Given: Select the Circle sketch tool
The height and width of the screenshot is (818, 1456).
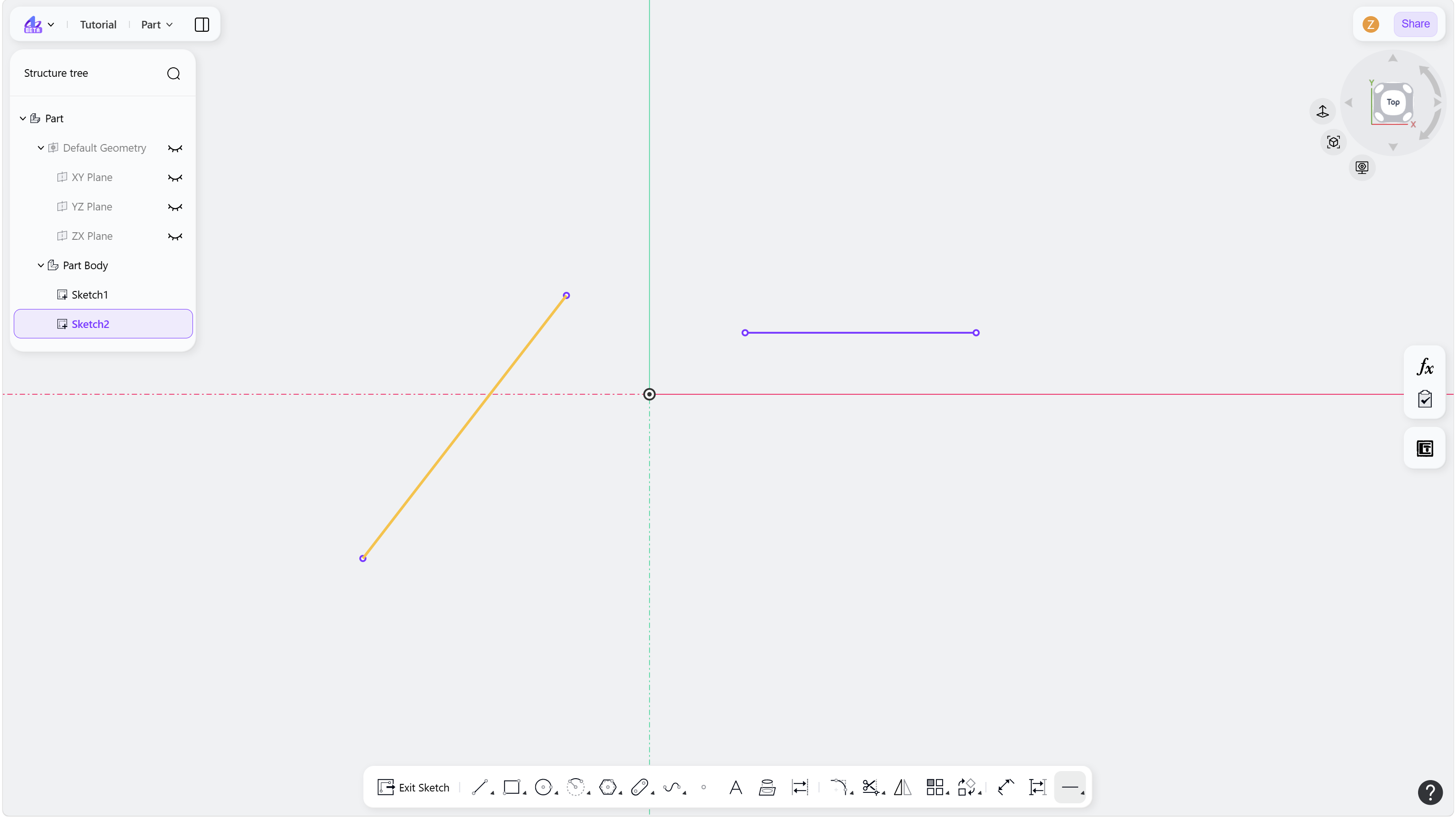Looking at the screenshot, I should click(543, 787).
